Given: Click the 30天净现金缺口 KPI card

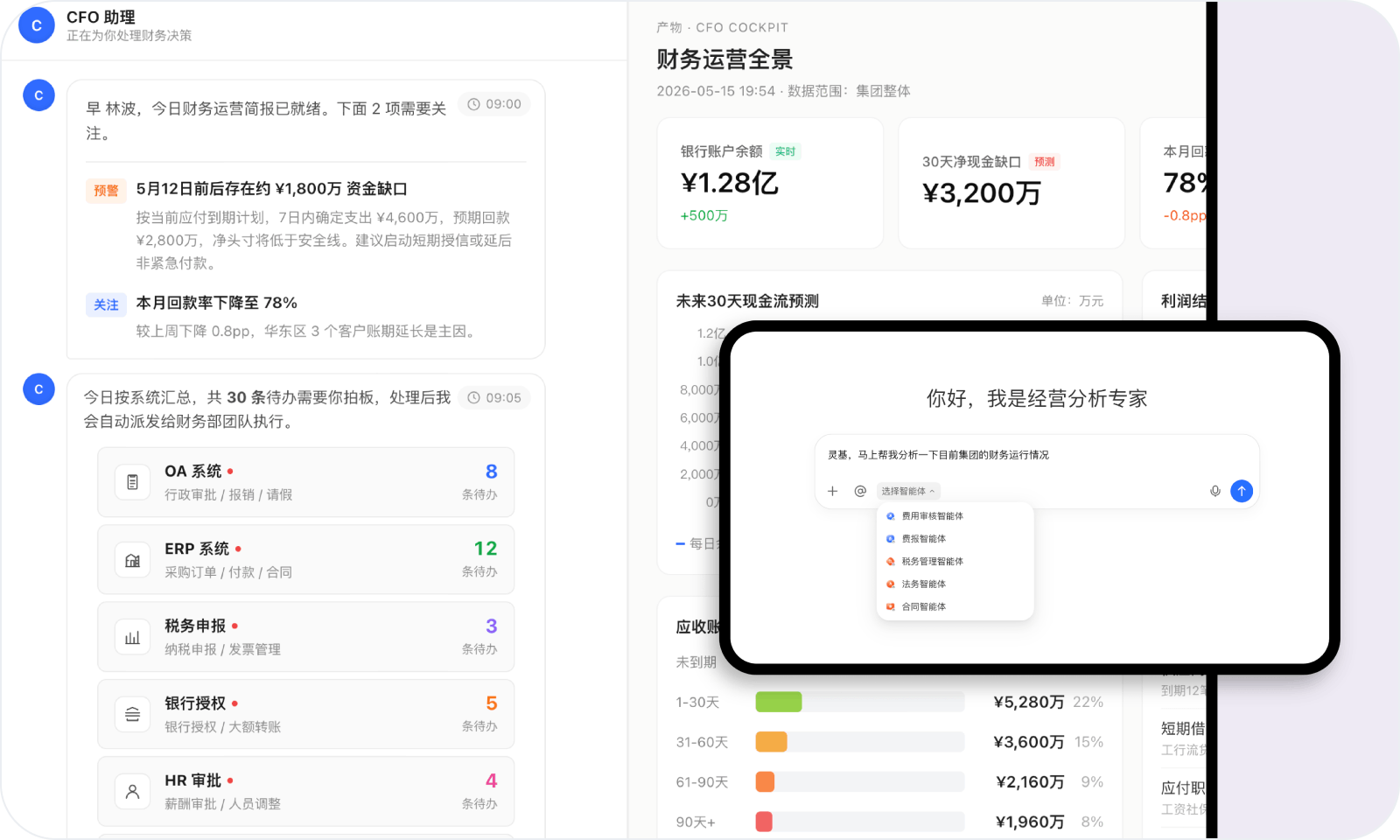Looking at the screenshot, I should (x=1011, y=184).
